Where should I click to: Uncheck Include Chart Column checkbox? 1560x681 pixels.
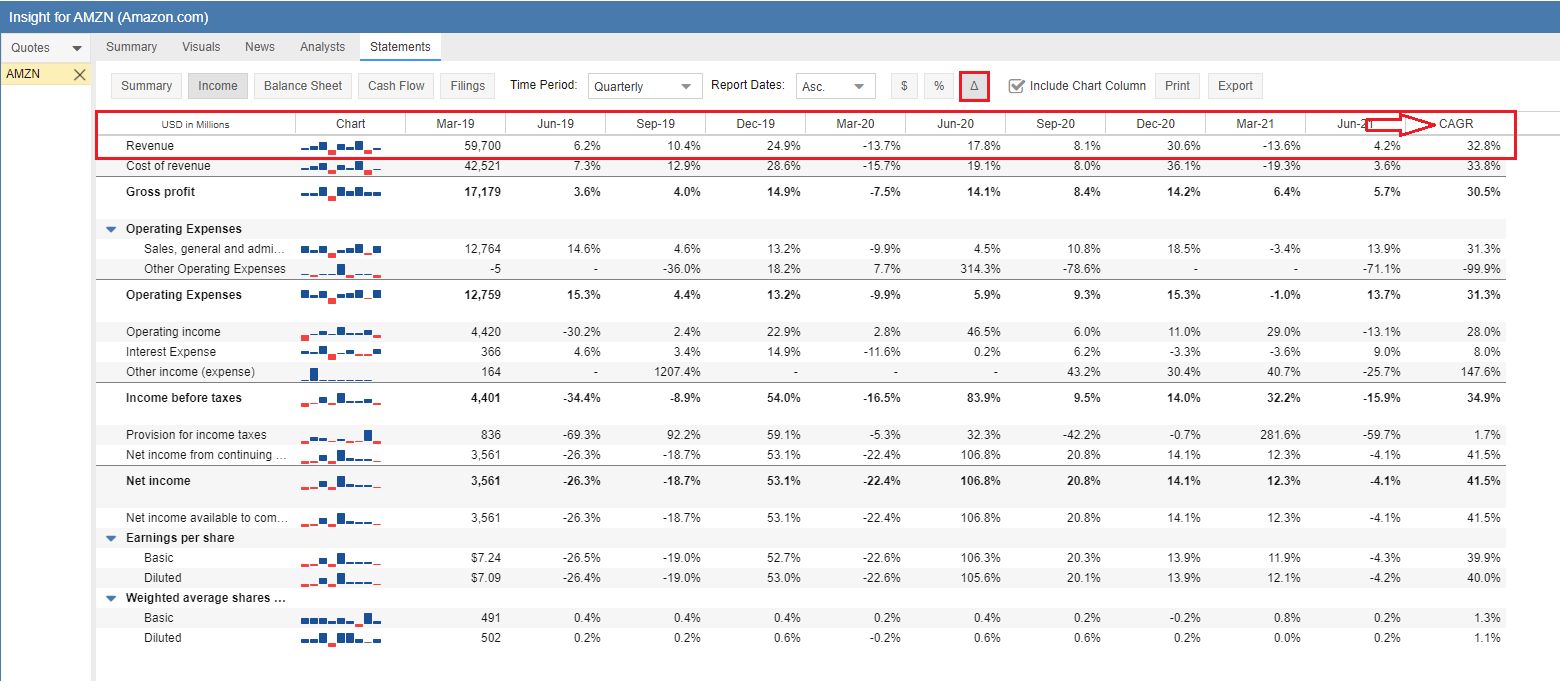coord(1017,86)
